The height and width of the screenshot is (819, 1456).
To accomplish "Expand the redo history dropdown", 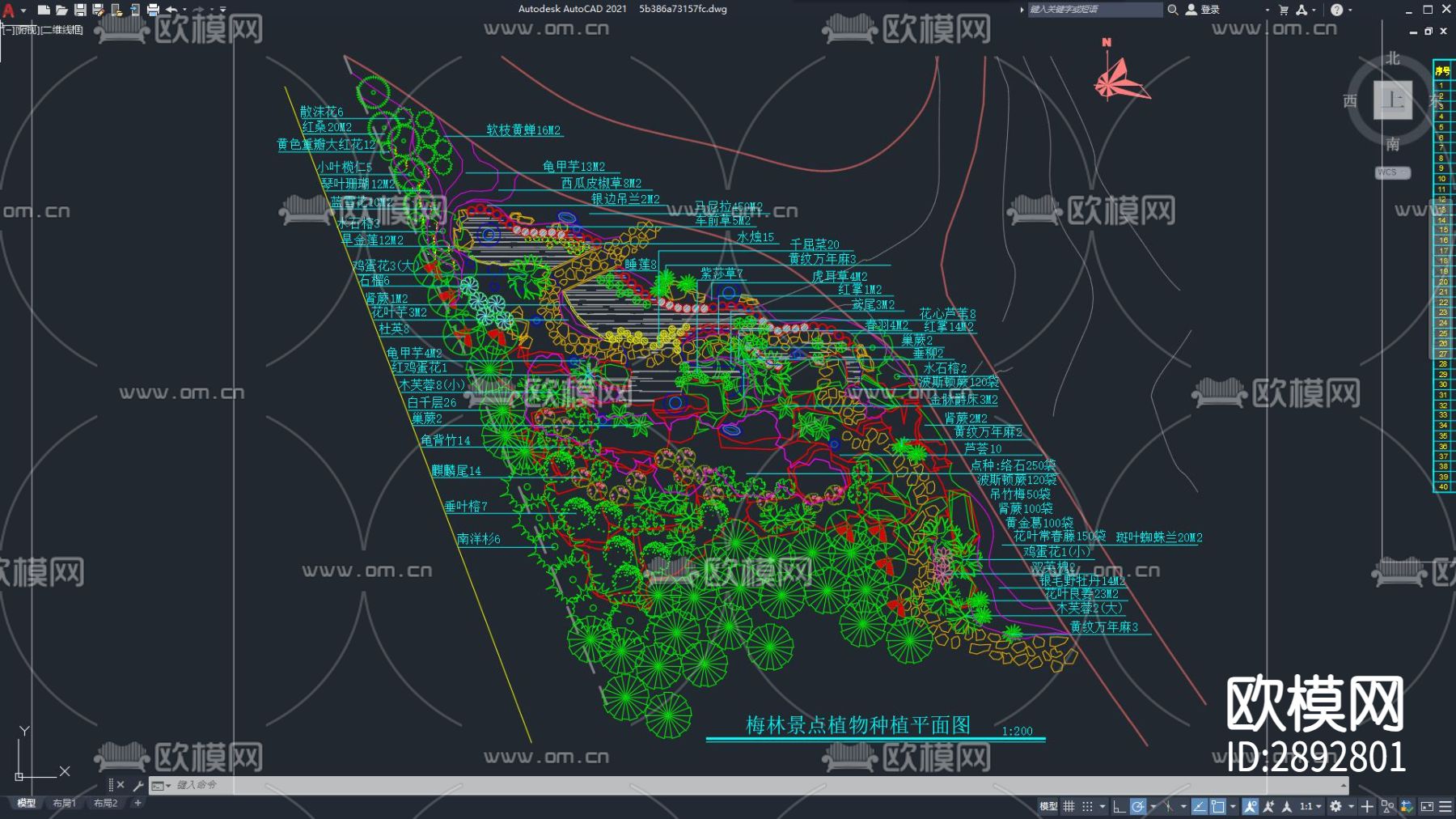I will coord(212,10).
